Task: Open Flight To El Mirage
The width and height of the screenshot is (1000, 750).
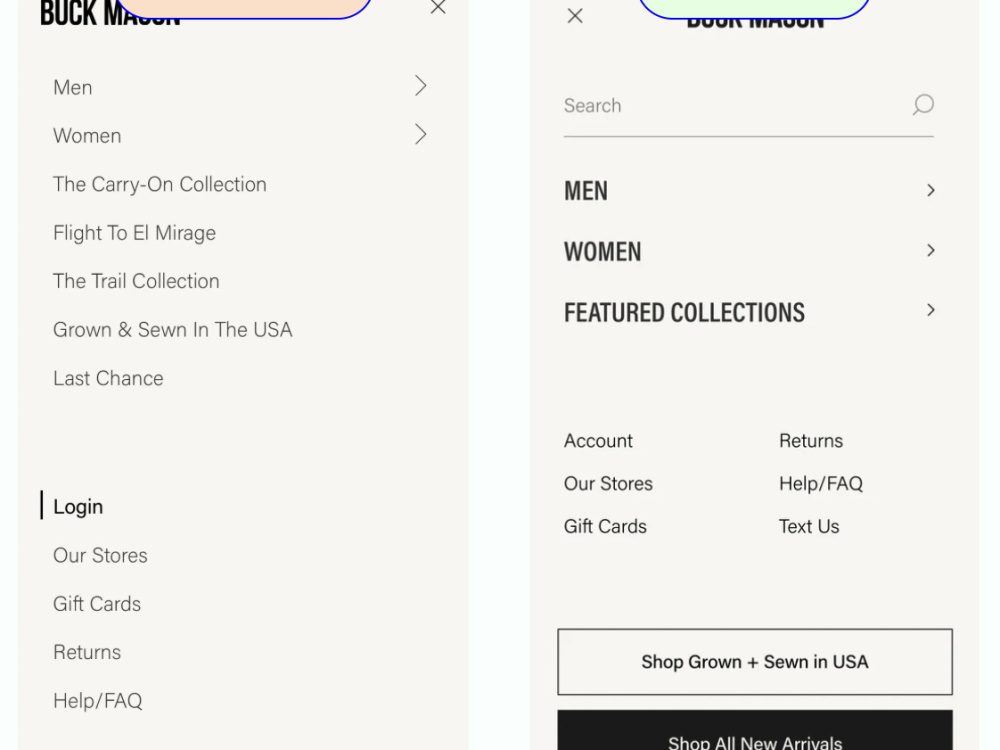Action: 135,233
